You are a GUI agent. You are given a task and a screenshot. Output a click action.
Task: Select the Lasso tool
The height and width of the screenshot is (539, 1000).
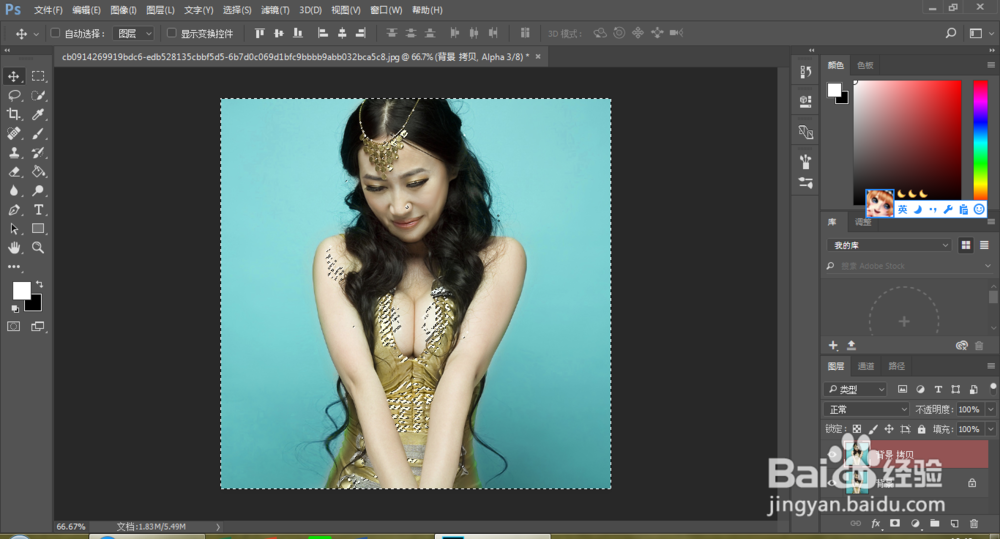coord(14,95)
